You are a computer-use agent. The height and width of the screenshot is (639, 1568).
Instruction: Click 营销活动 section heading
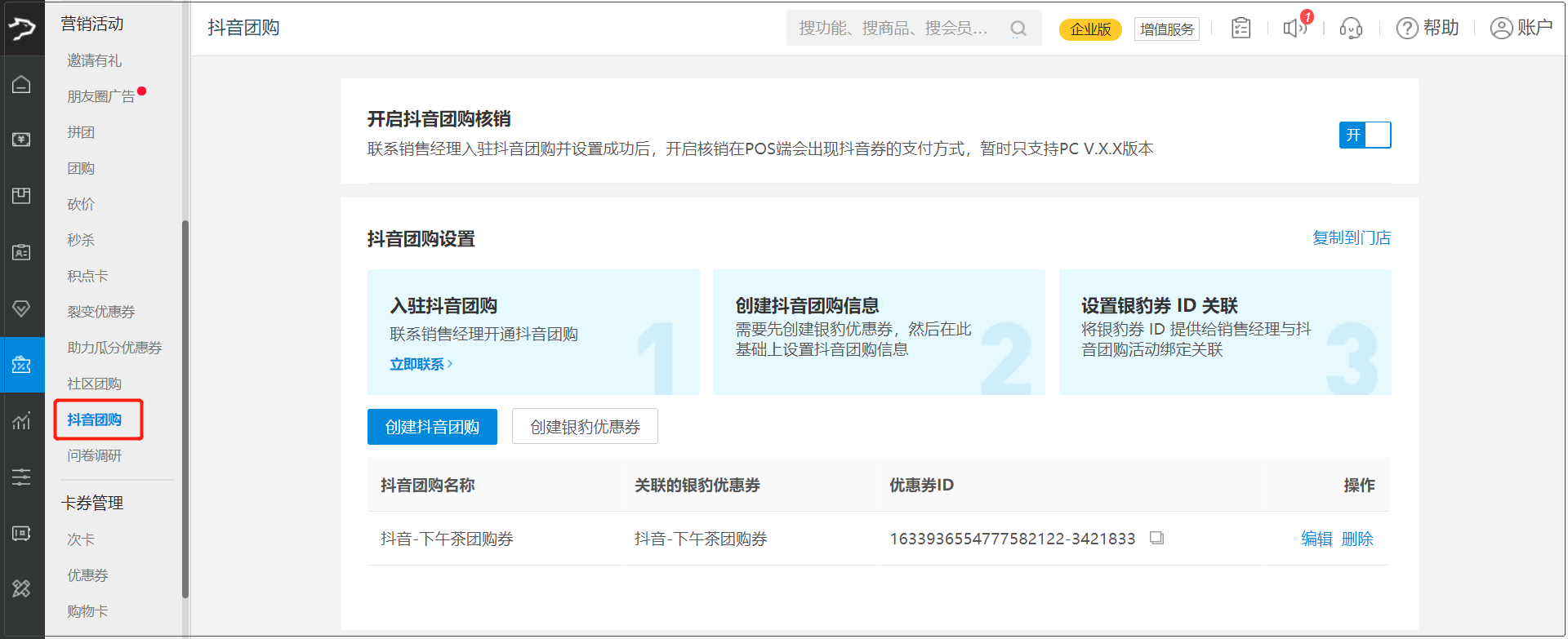[x=92, y=24]
